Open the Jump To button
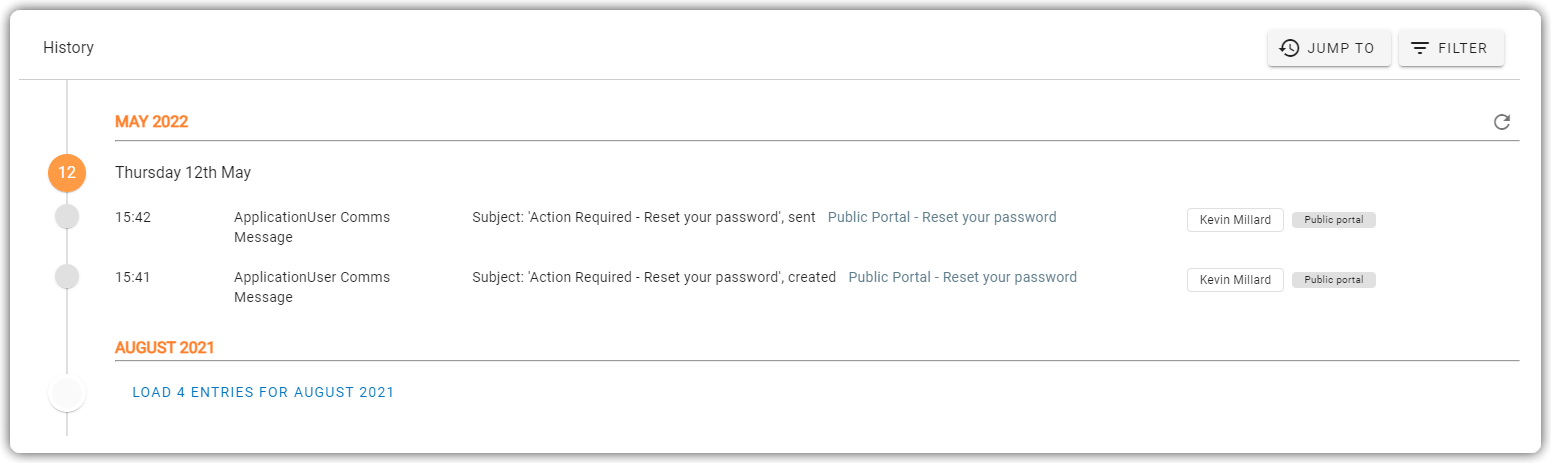Screen dimensions: 1551x463 click(1329, 48)
